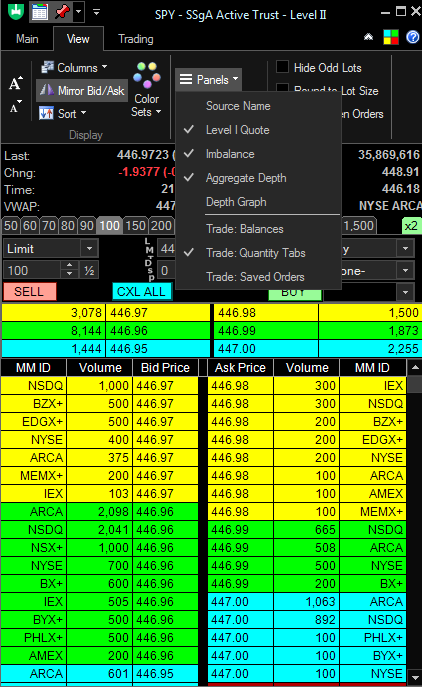Toggle the x2 quantity multiplier

[411, 226]
